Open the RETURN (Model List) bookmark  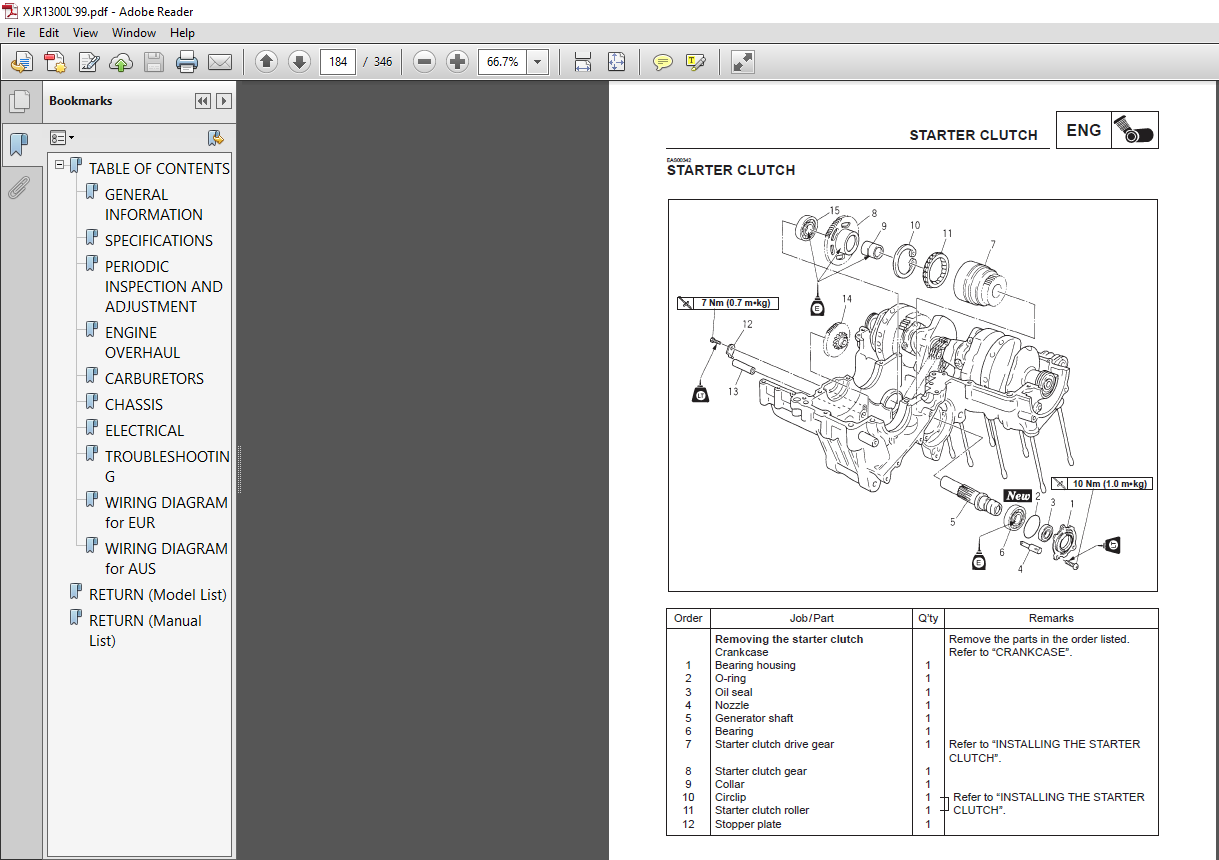(x=158, y=594)
